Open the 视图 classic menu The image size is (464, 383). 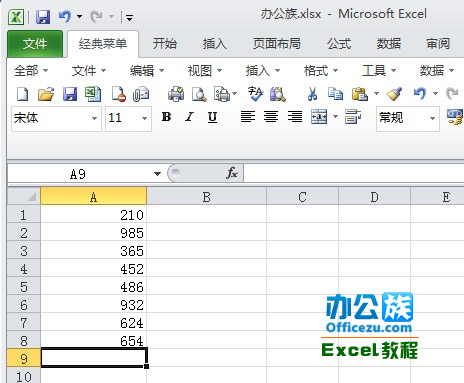click(205, 71)
